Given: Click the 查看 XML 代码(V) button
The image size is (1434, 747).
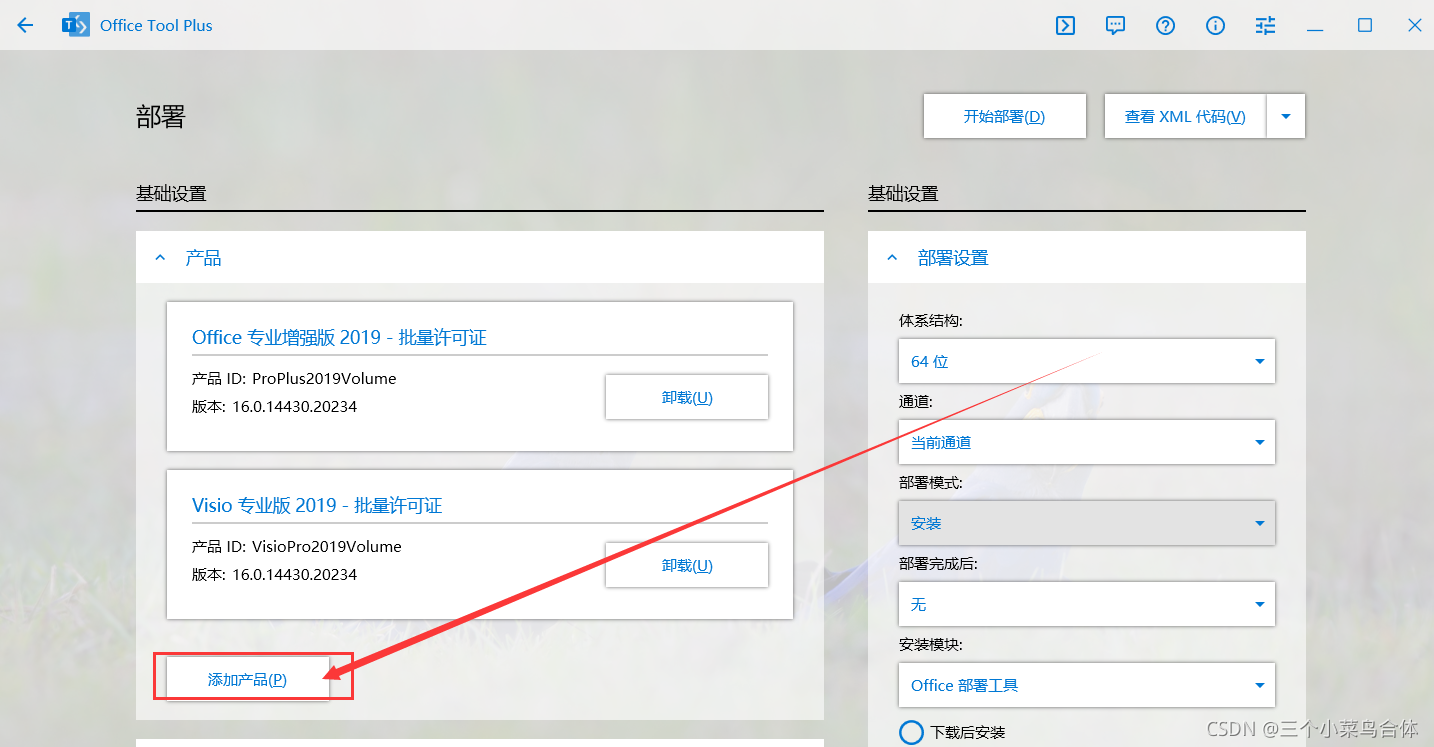Looking at the screenshot, I should coord(1184,116).
